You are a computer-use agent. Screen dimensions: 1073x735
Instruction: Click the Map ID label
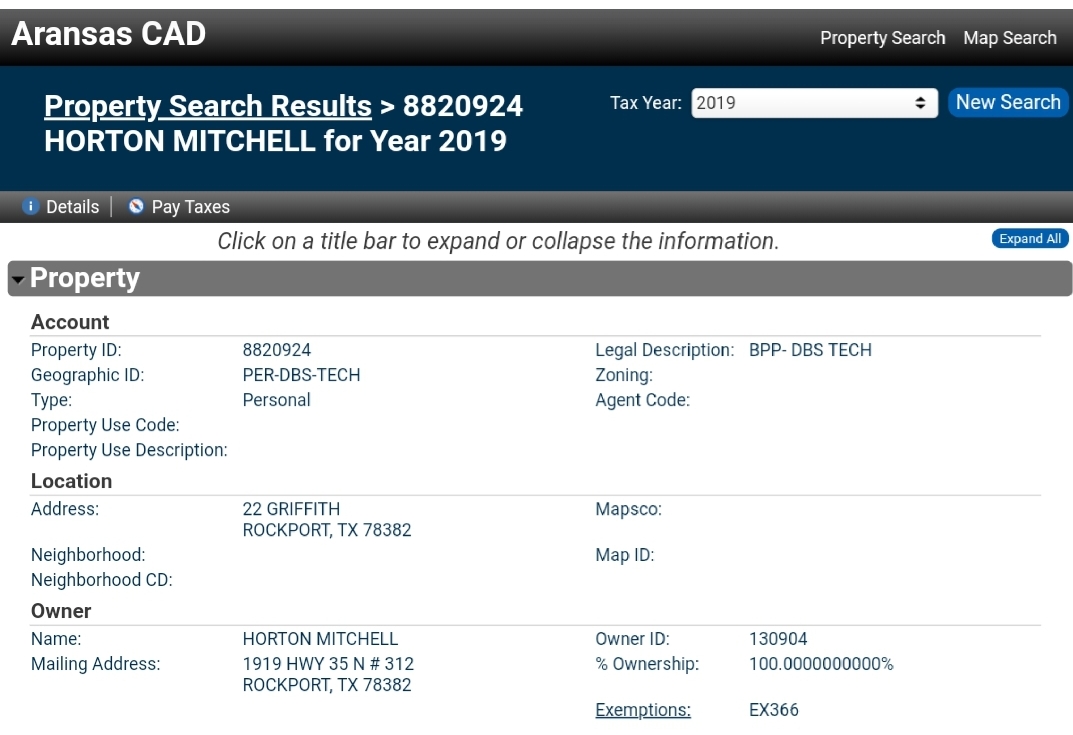pos(624,555)
